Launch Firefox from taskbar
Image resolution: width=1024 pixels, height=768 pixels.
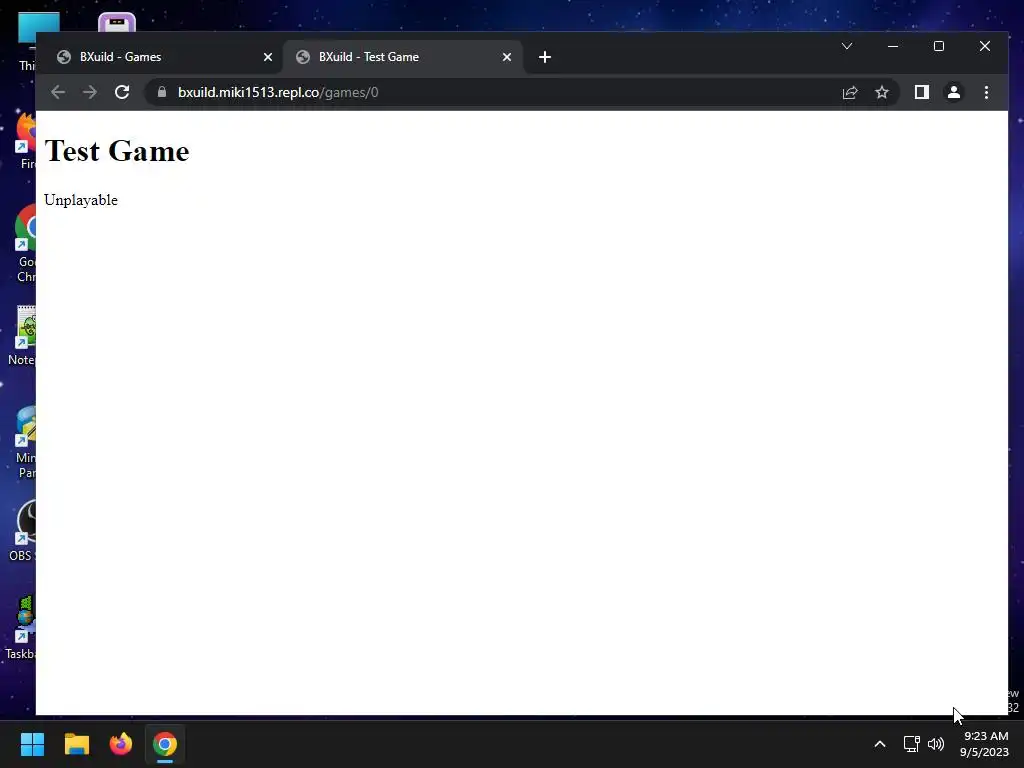[121, 744]
